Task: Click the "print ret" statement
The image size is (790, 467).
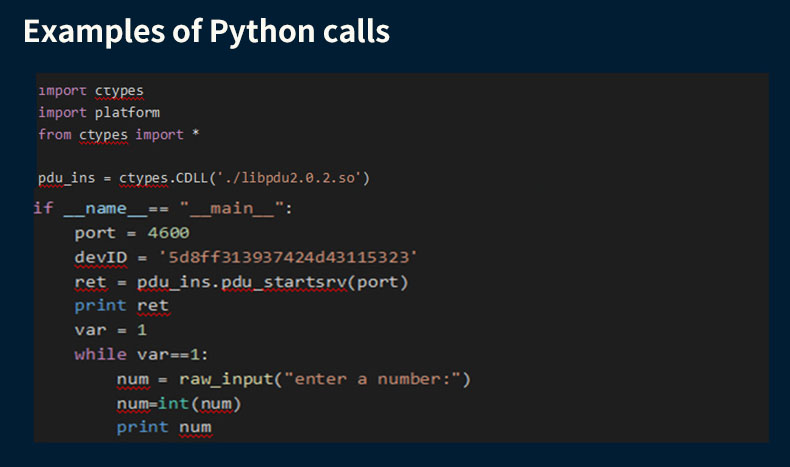Action: click(x=122, y=305)
